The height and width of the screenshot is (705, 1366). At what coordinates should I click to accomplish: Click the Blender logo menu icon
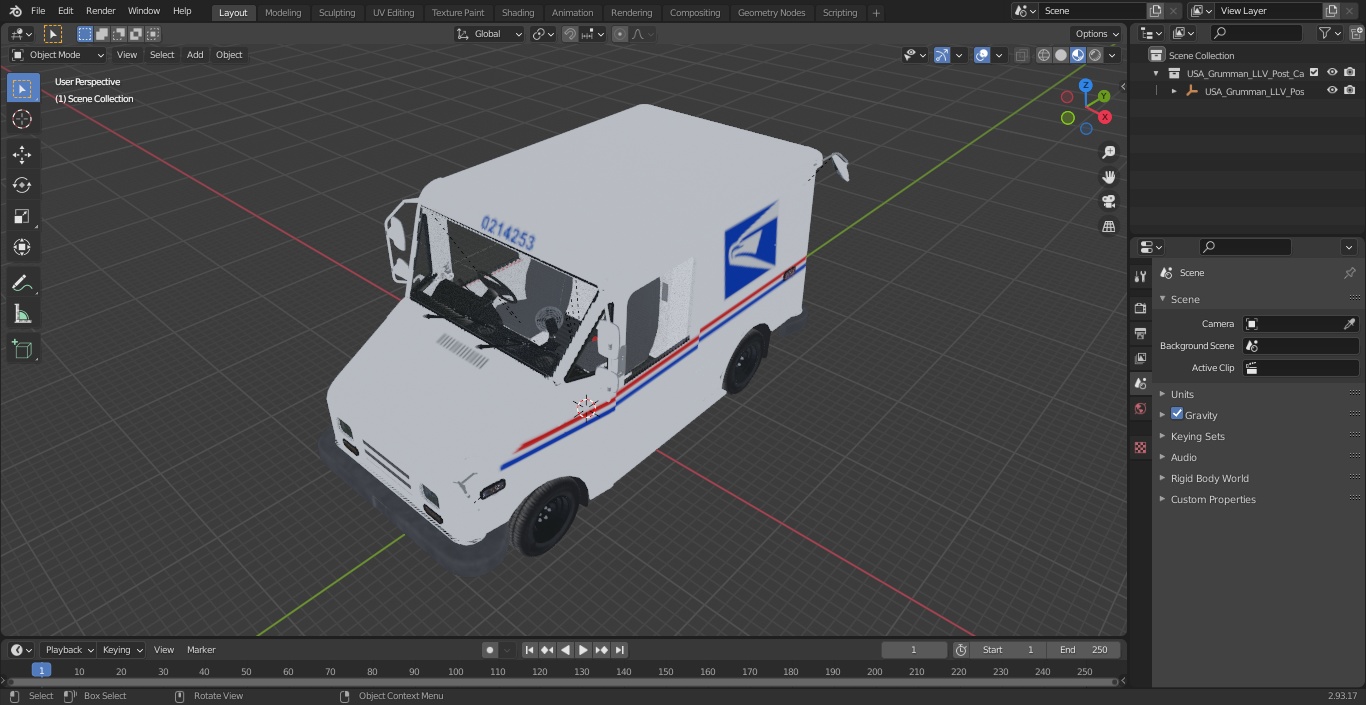(15, 11)
